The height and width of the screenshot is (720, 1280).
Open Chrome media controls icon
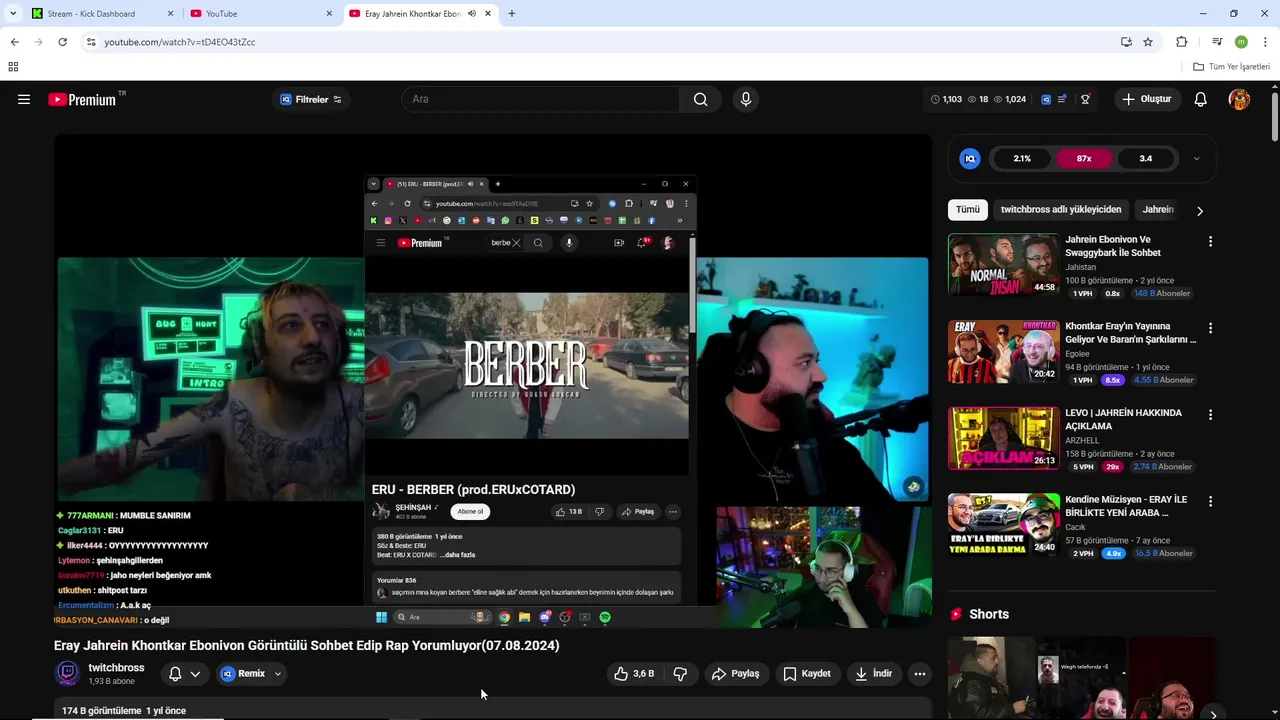coord(1217,42)
